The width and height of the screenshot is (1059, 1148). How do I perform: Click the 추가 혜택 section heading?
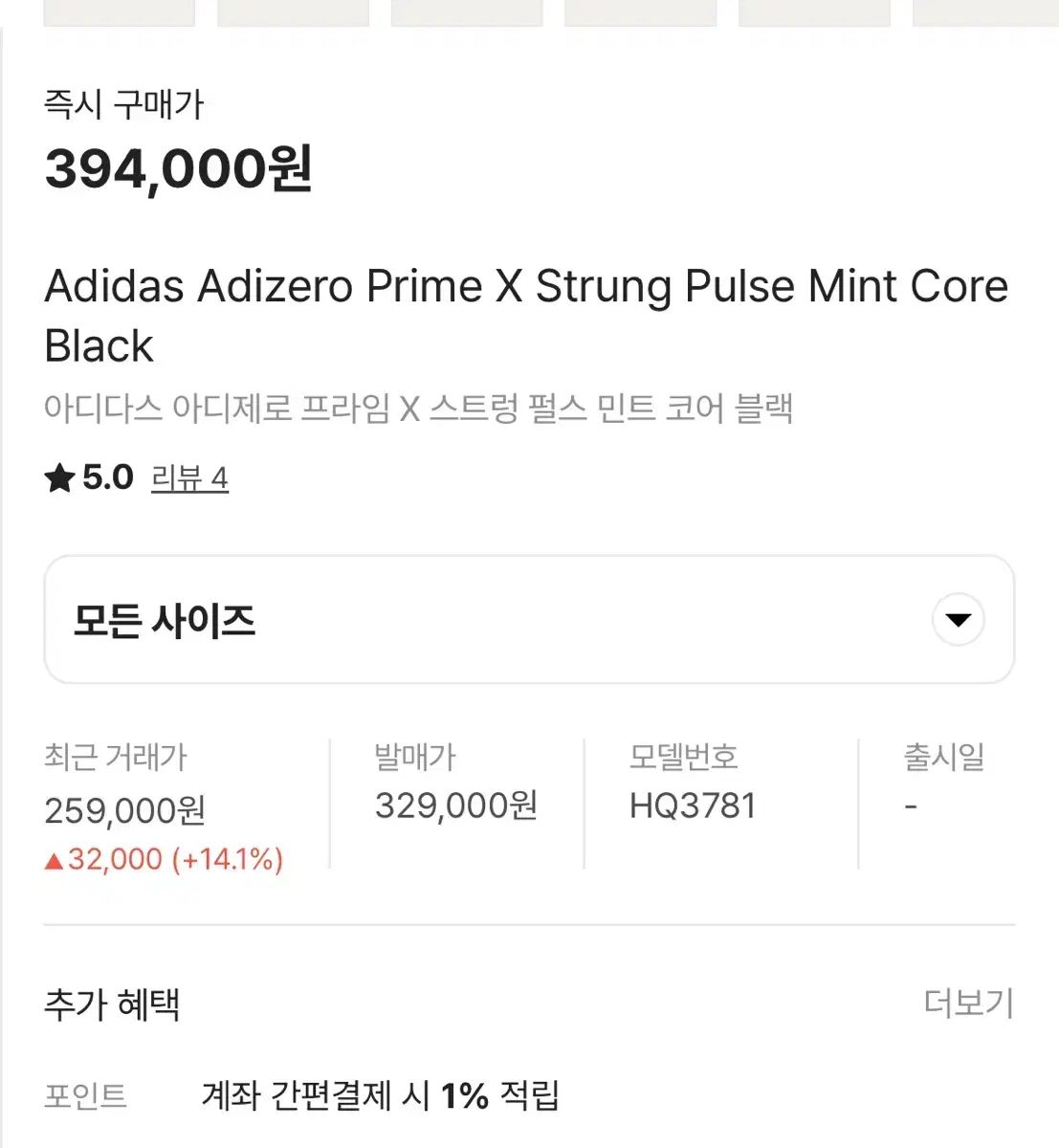(112, 1004)
